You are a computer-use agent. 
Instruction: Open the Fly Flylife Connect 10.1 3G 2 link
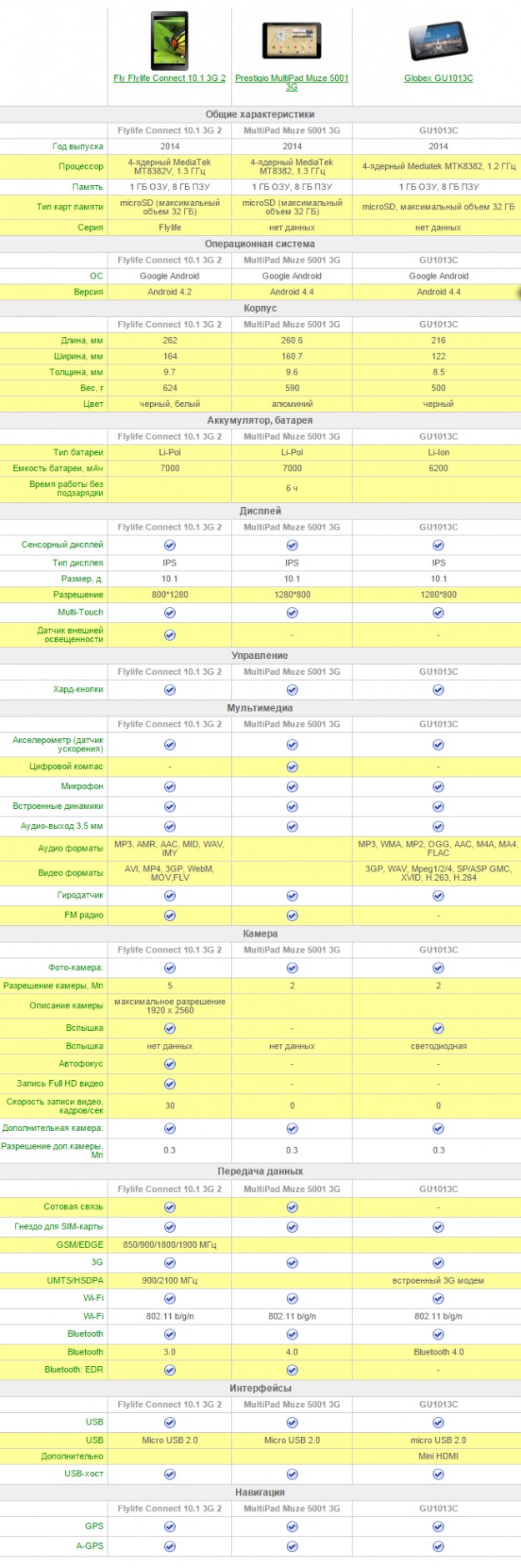[169, 78]
